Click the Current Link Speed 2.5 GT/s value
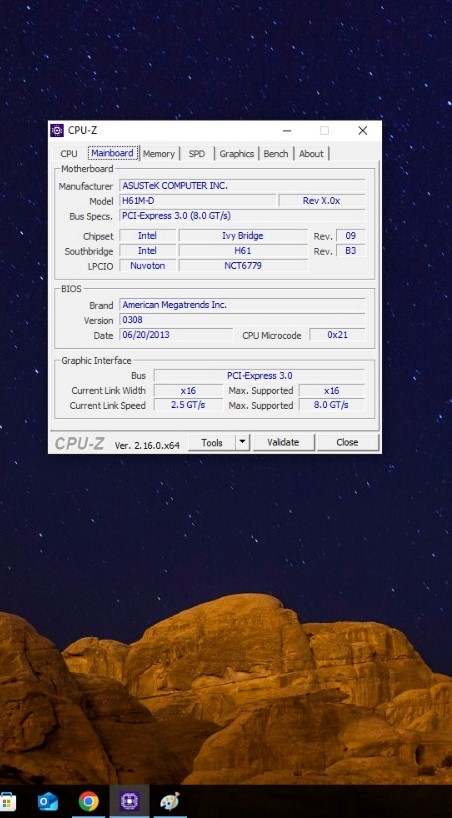The height and width of the screenshot is (818, 452). [x=188, y=405]
